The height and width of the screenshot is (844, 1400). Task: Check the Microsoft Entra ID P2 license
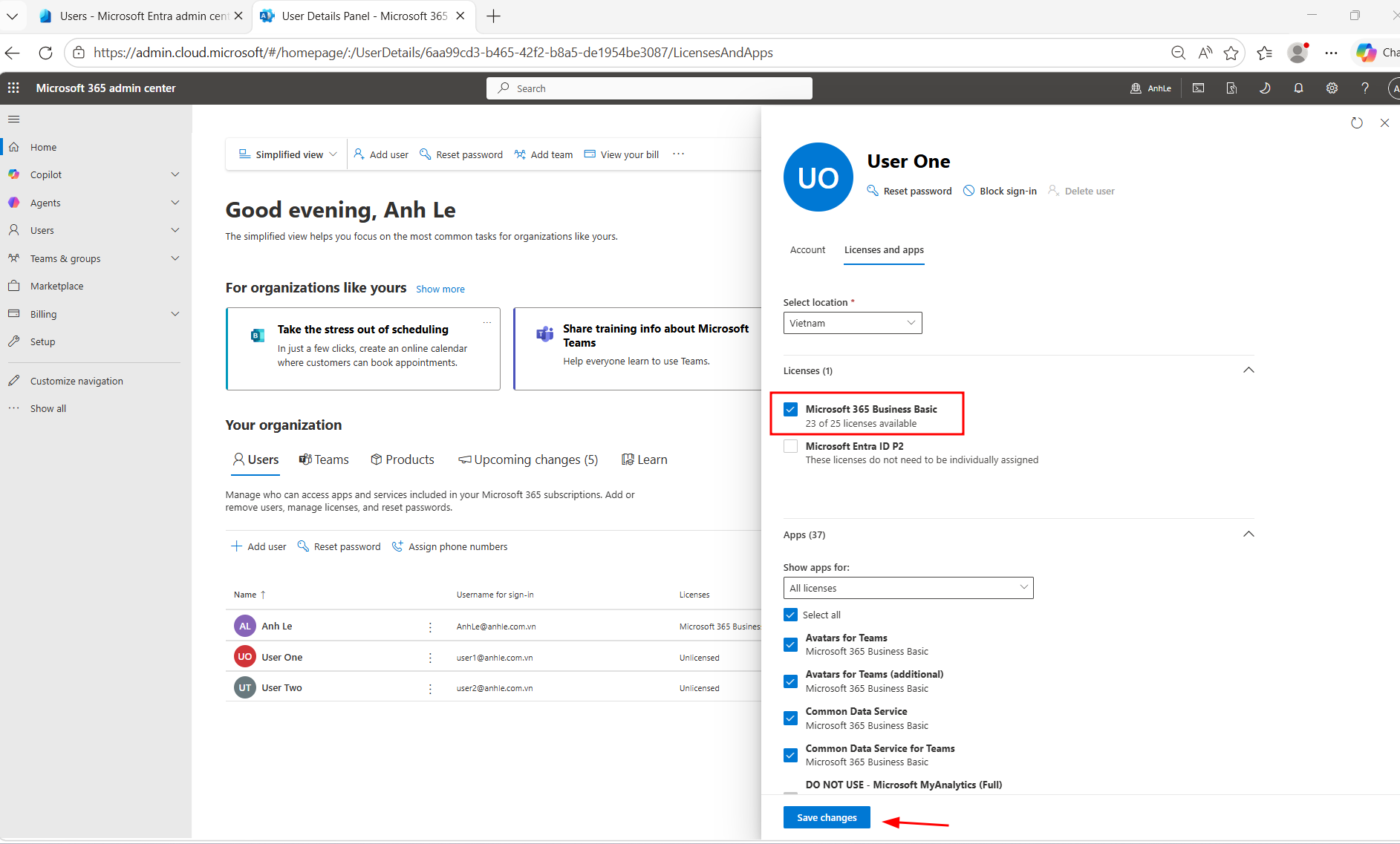(791, 446)
